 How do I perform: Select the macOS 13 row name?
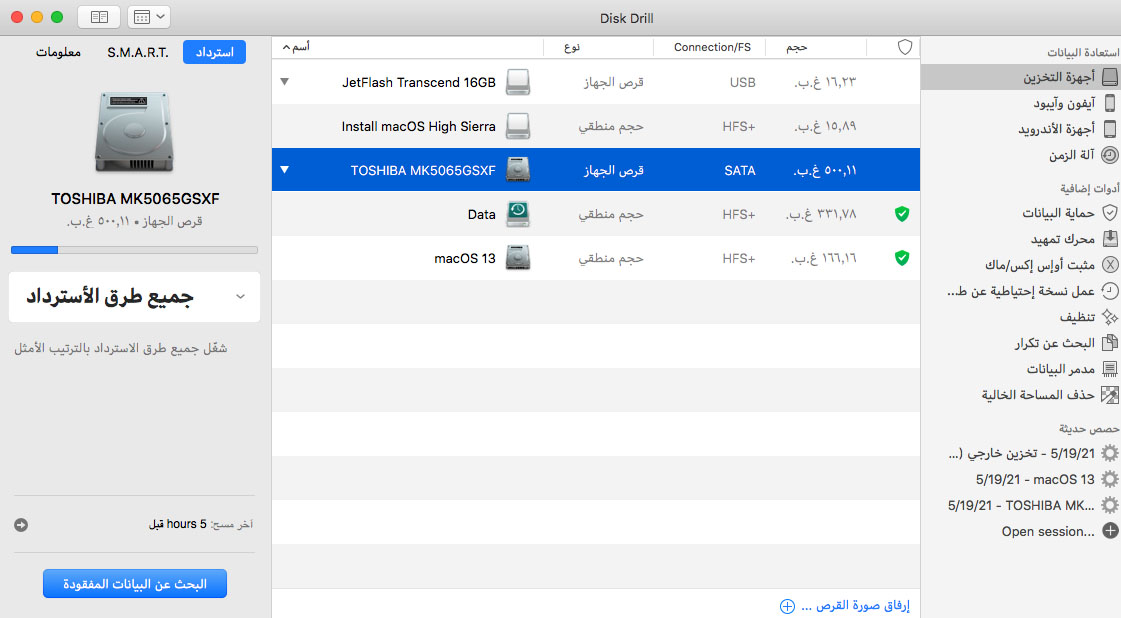(x=465, y=258)
